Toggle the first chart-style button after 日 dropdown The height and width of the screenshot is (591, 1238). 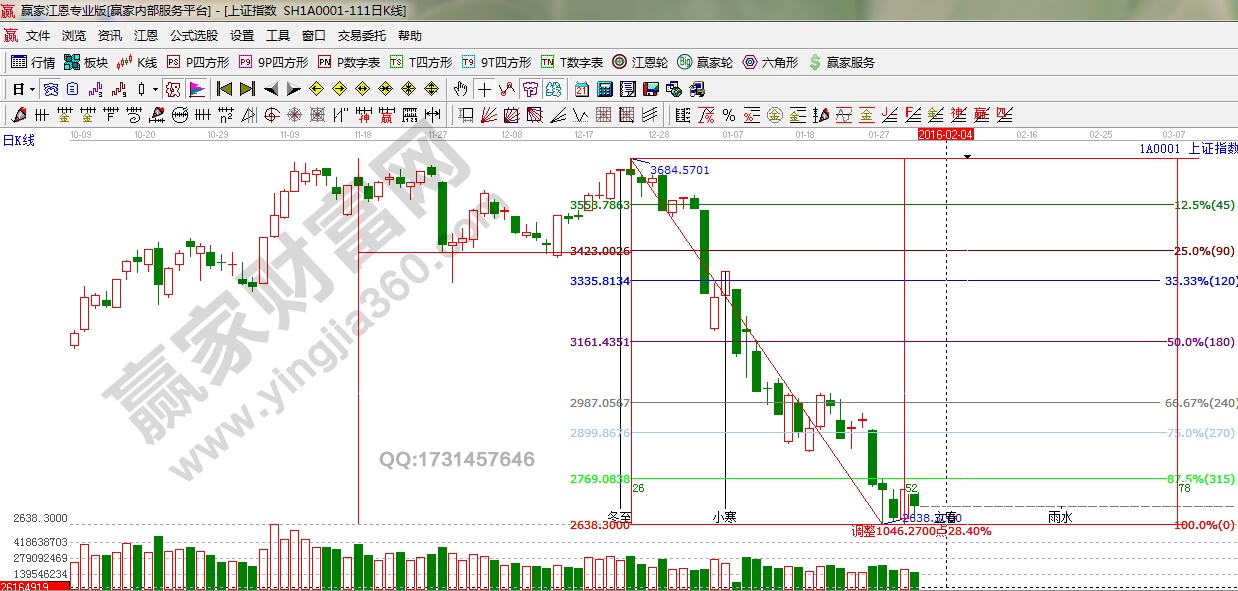tap(49, 89)
